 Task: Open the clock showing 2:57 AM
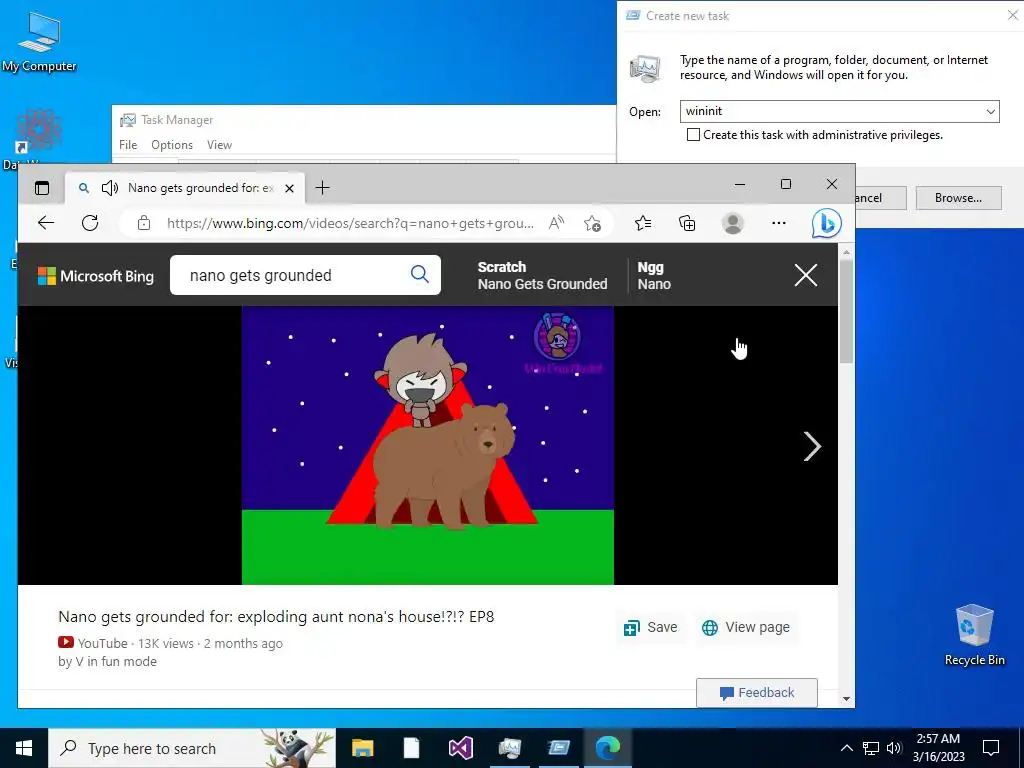(x=938, y=748)
